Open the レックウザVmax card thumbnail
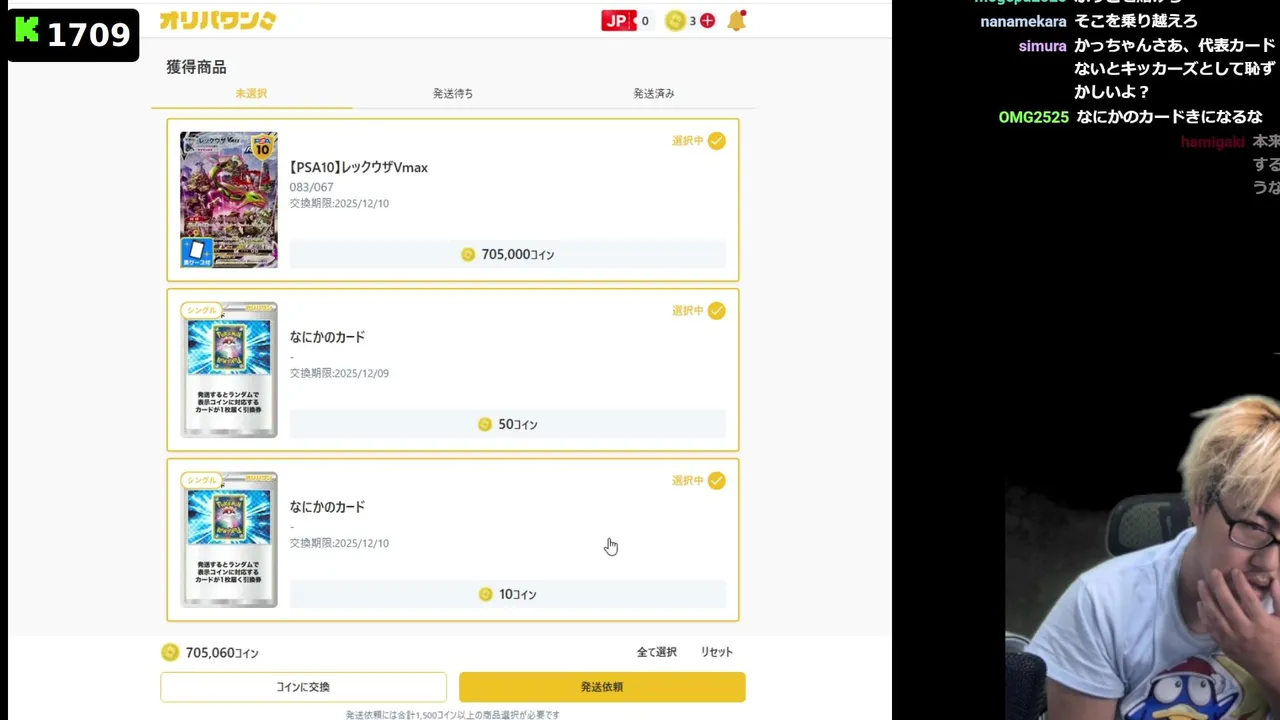 click(229, 200)
